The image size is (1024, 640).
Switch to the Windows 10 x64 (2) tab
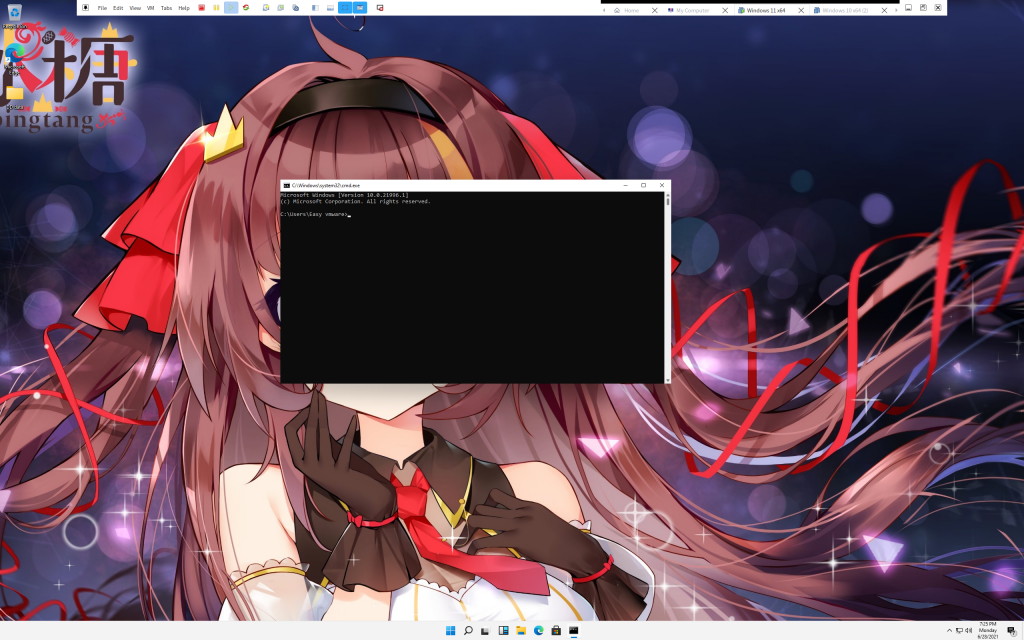845,10
